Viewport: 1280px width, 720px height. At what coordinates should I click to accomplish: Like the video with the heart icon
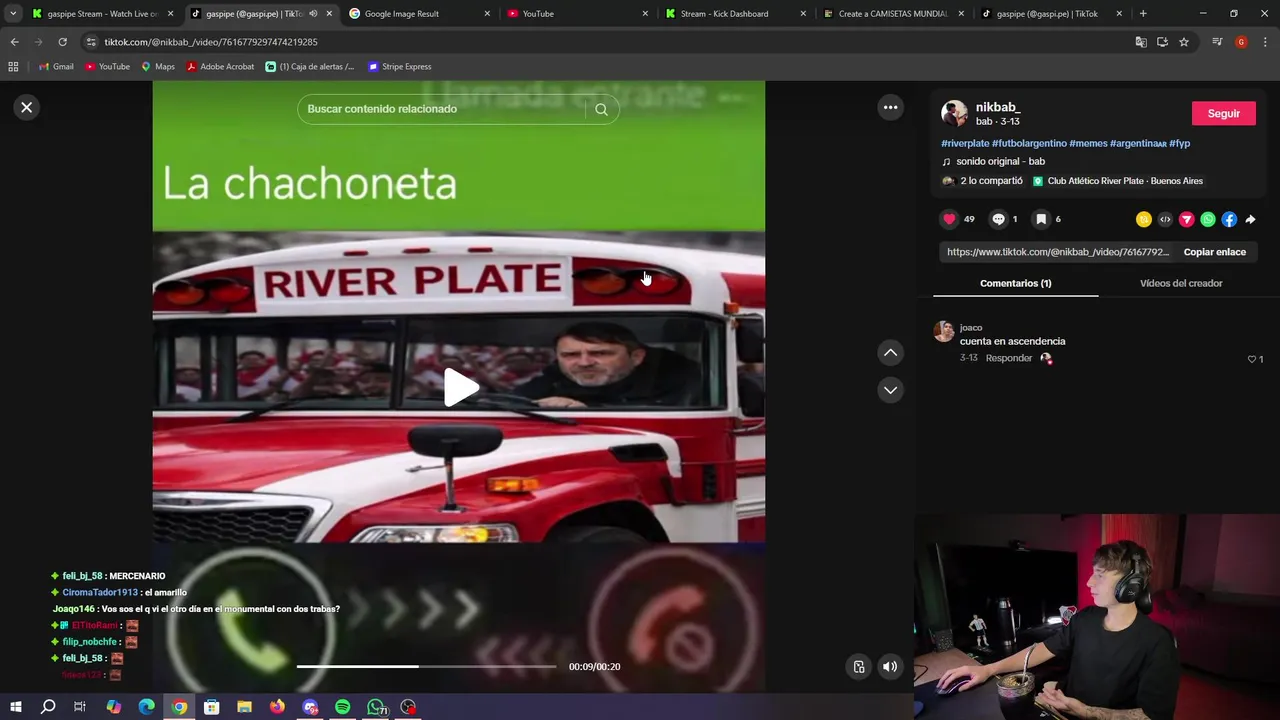tap(949, 219)
